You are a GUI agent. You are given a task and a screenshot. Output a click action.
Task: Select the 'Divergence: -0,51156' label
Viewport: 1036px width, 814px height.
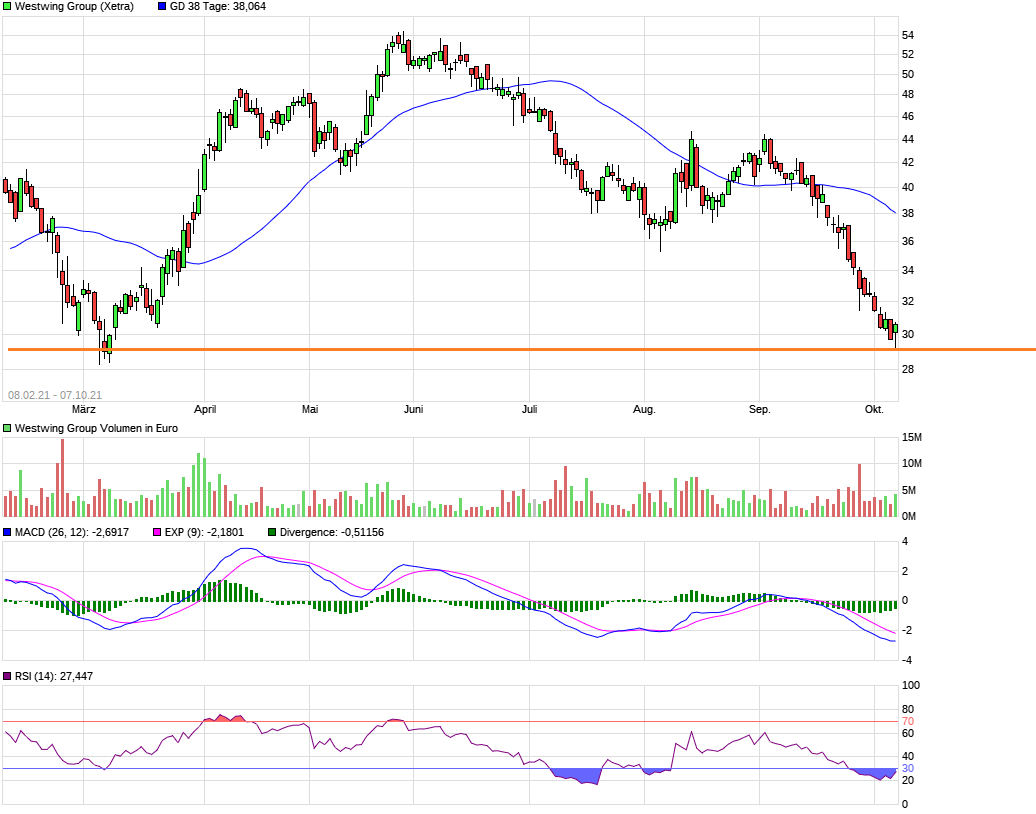(x=332, y=532)
